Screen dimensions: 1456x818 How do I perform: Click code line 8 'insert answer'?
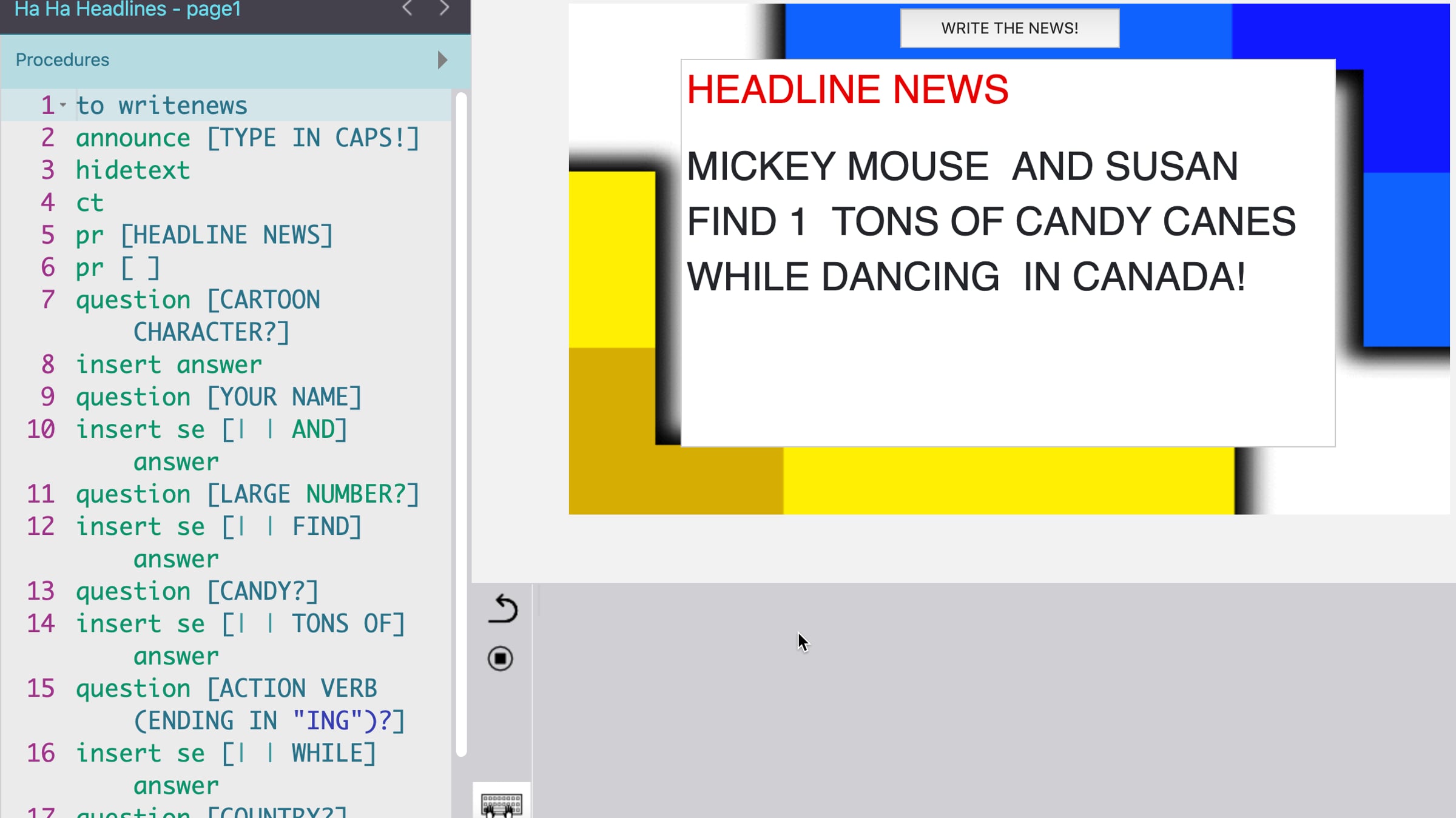pyautogui.click(x=169, y=365)
